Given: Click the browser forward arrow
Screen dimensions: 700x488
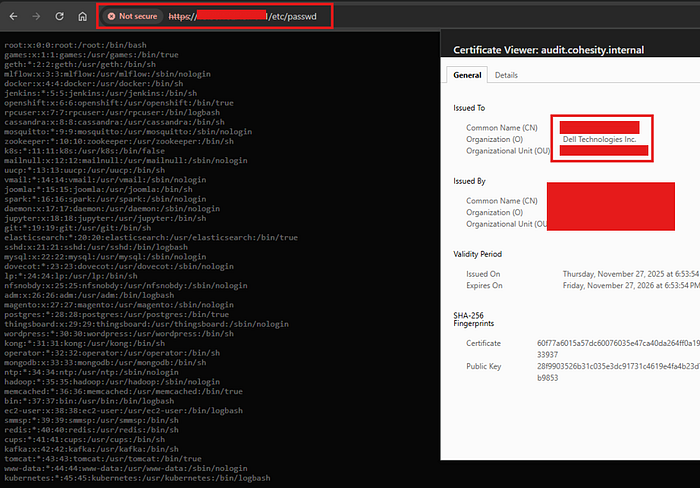Looking at the screenshot, I should pyautogui.click(x=36, y=17).
